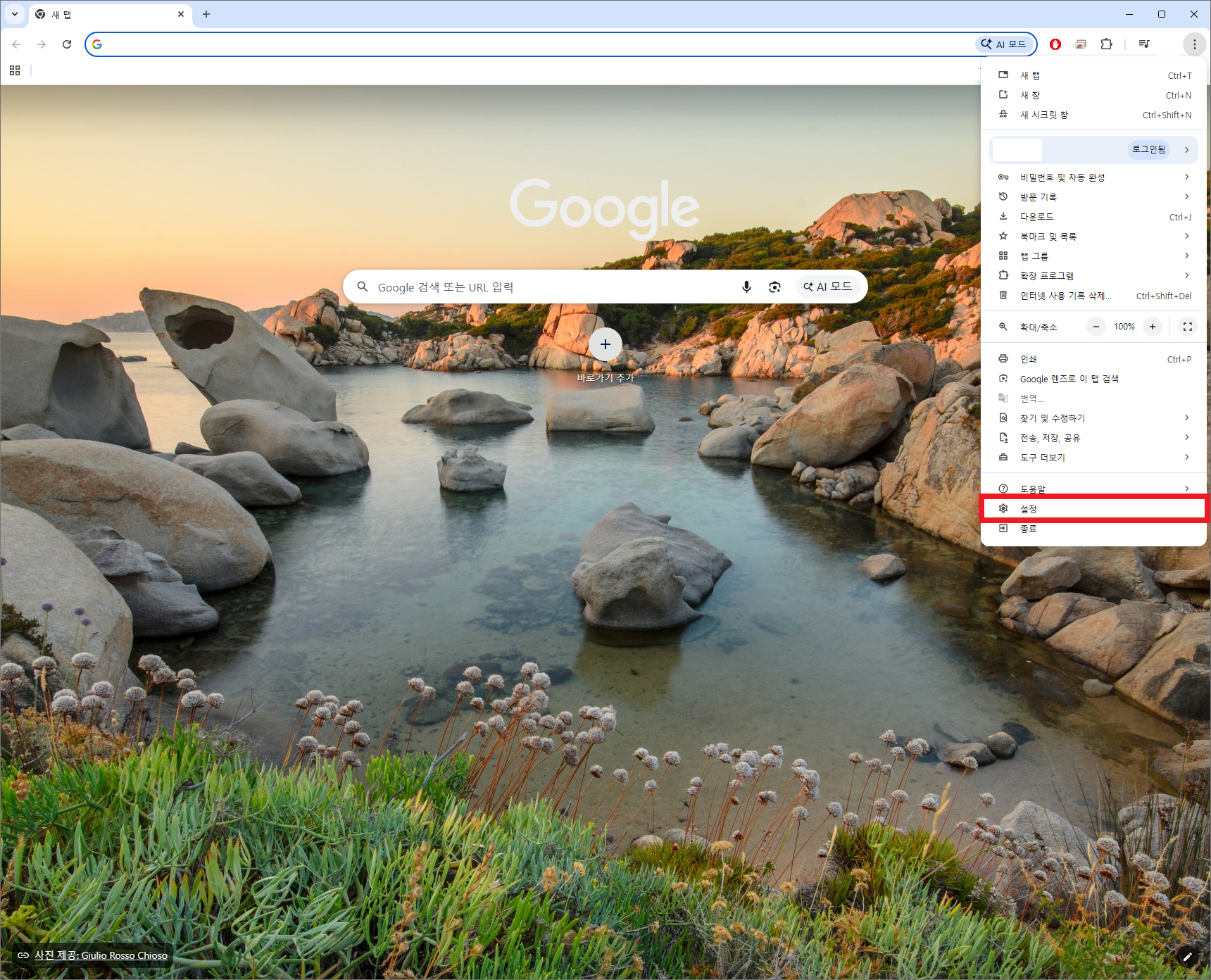Select 새 창 menu item
This screenshot has width=1211, height=980.
tap(1094, 95)
